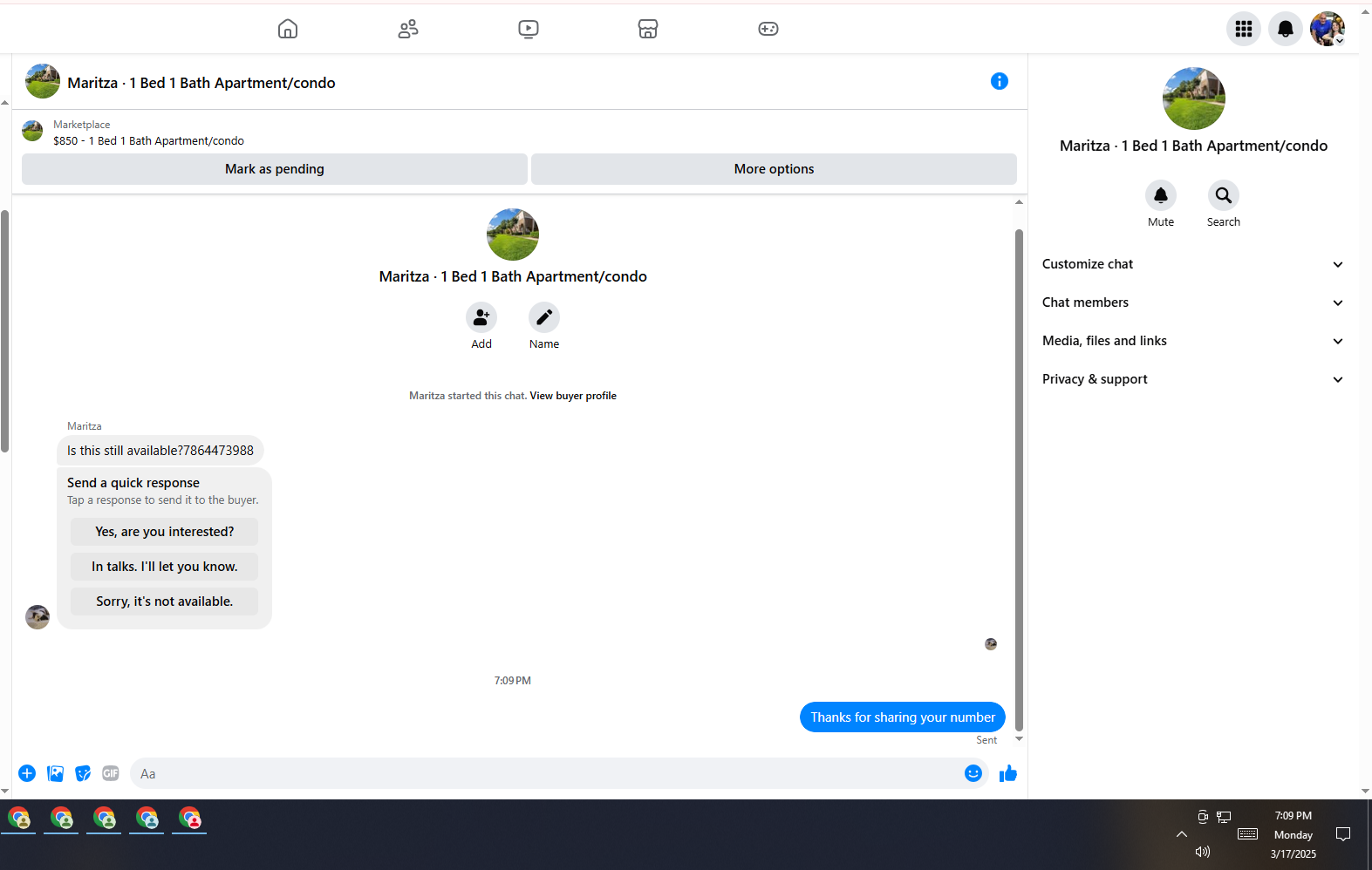This screenshot has height=870, width=1372.
Task: Click the large apartment photo in right panel
Action: click(x=1194, y=99)
